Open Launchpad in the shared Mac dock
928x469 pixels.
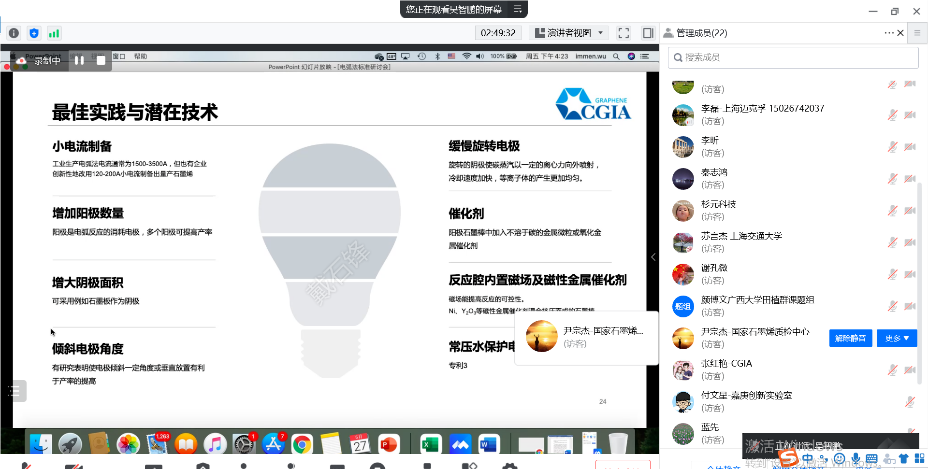point(70,444)
